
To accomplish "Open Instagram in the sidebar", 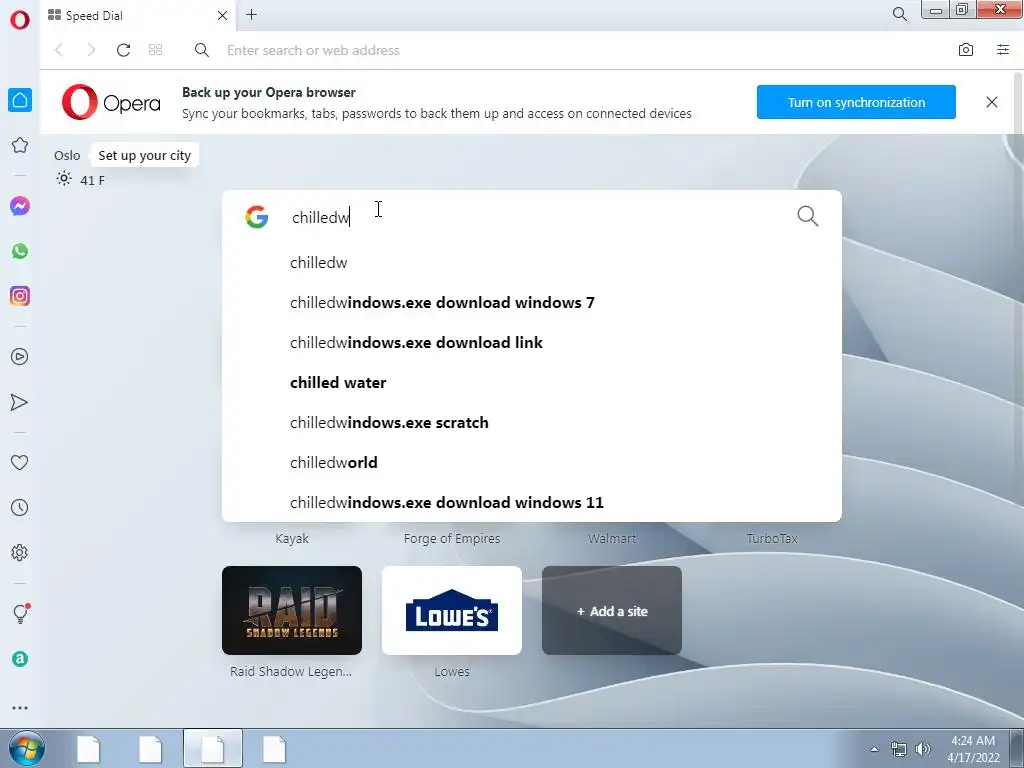I will click(20, 296).
